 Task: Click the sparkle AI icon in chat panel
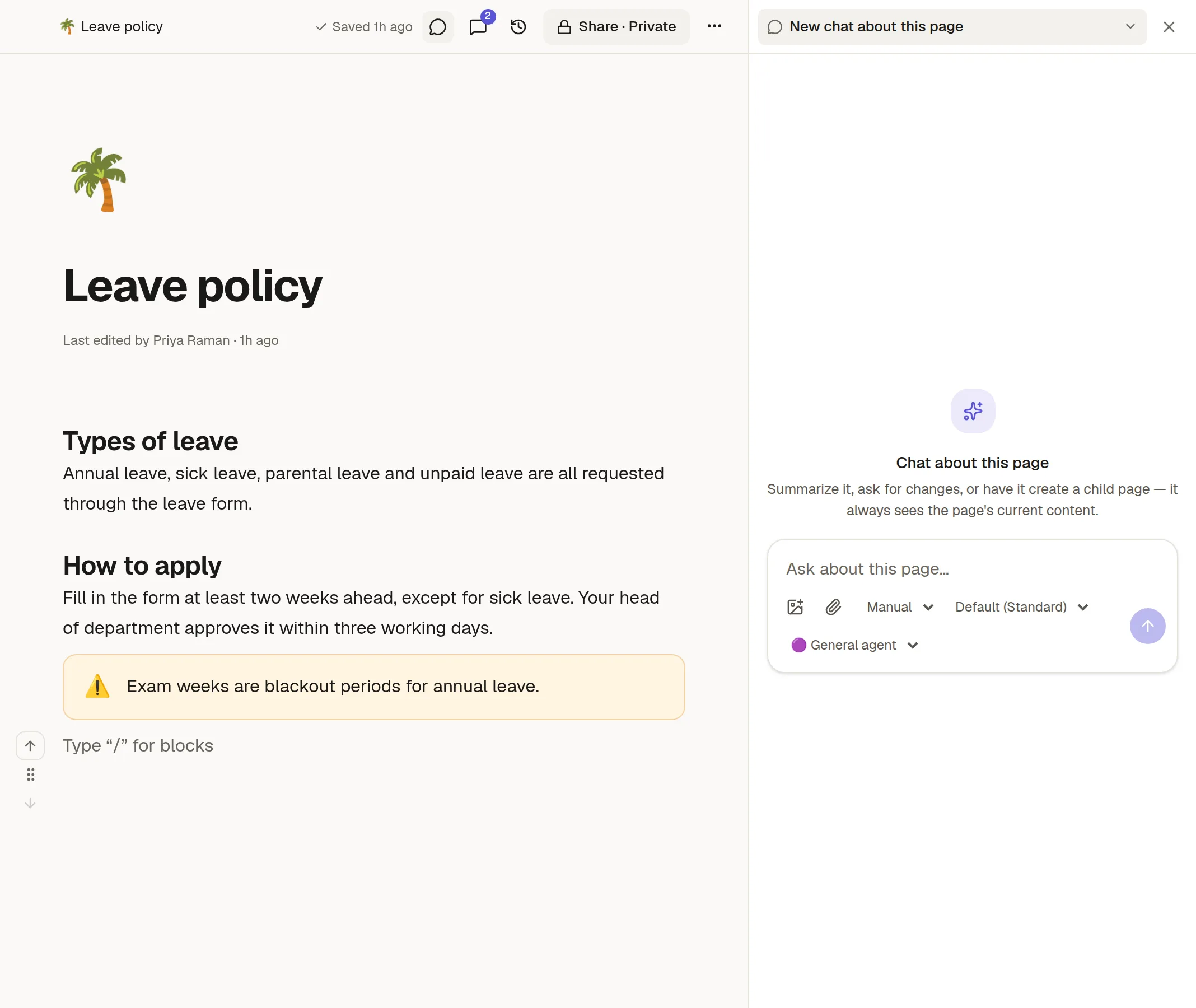(972, 411)
